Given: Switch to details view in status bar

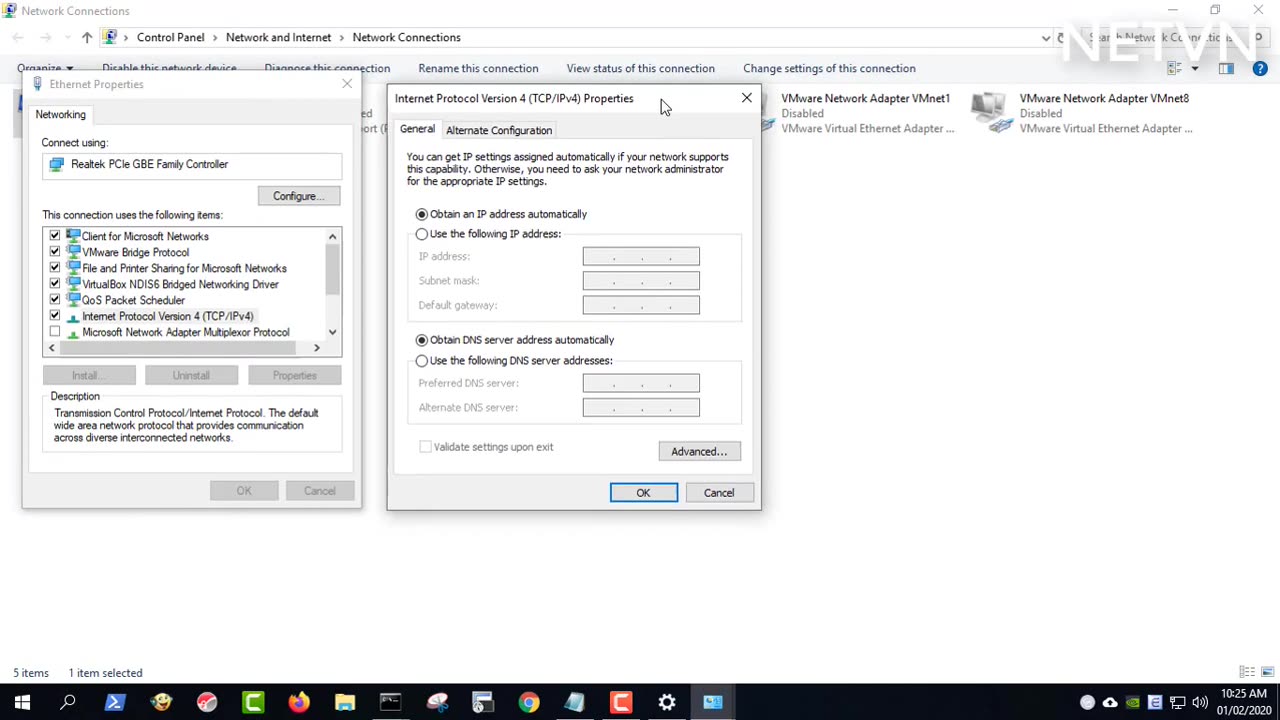Looking at the screenshot, I should click(x=1247, y=672).
